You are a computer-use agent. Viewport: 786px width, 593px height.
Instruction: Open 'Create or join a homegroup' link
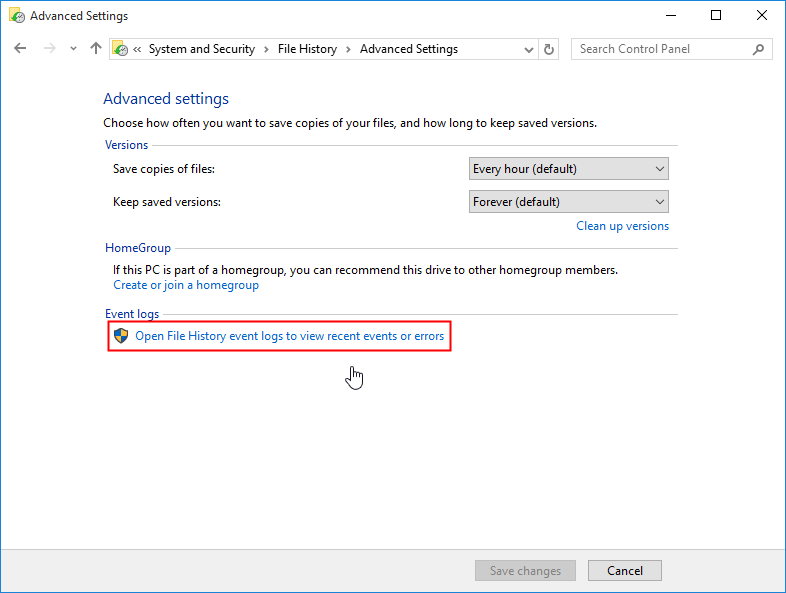pos(186,285)
